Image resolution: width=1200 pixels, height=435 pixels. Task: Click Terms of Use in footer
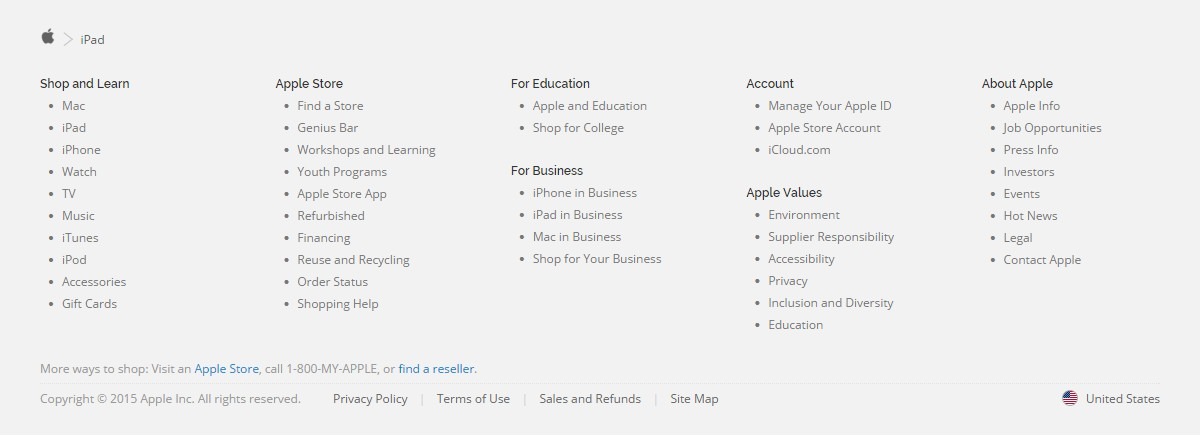[473, 398]
